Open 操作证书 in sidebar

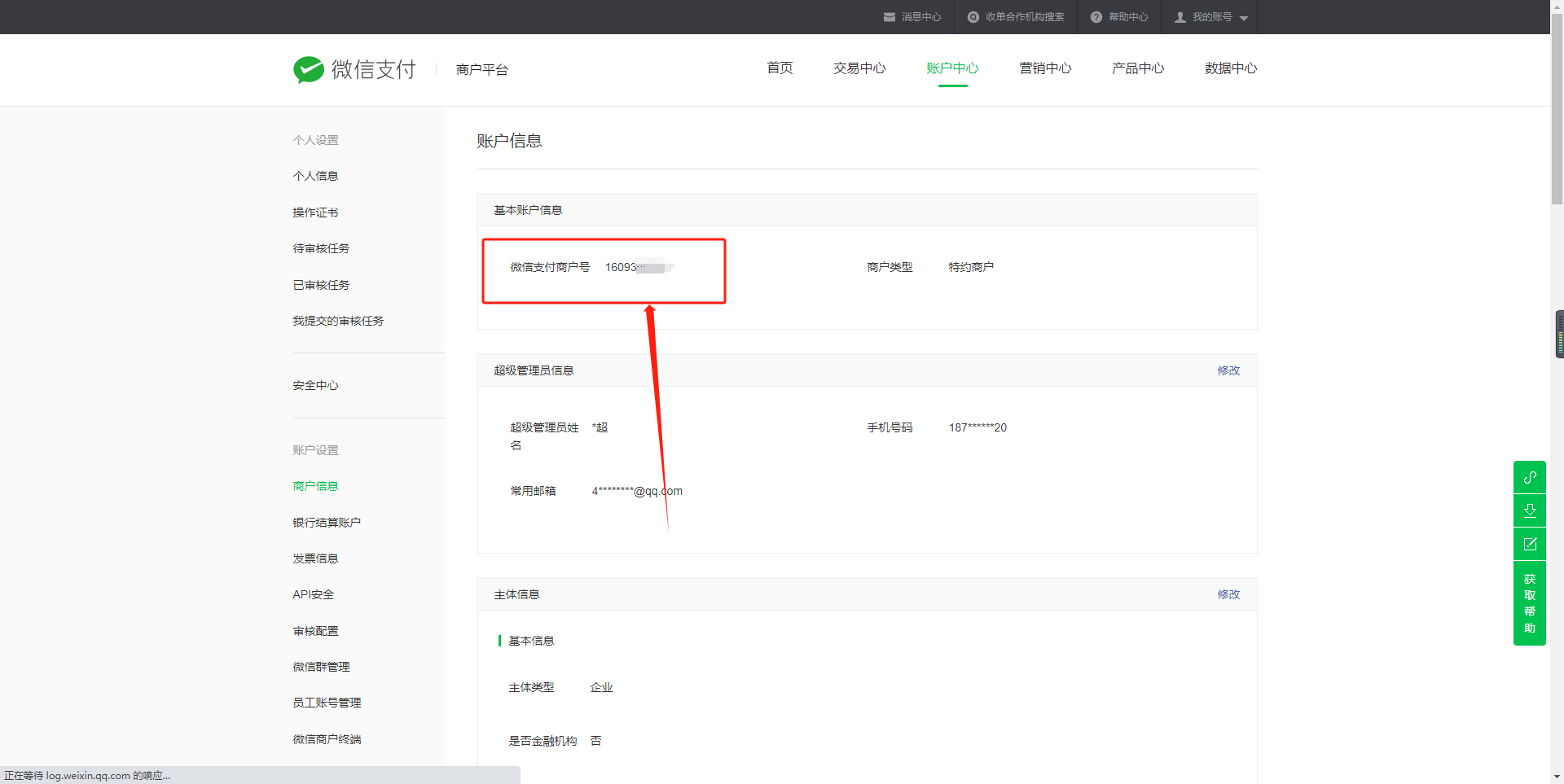[x=315, y=212]
